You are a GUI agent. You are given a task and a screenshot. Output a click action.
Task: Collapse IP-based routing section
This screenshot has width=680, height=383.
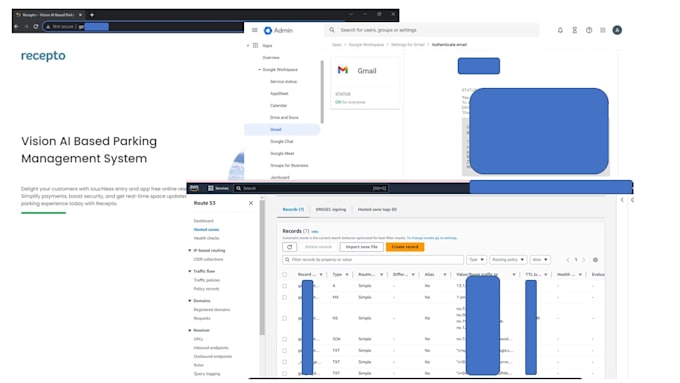pos(190,250)
